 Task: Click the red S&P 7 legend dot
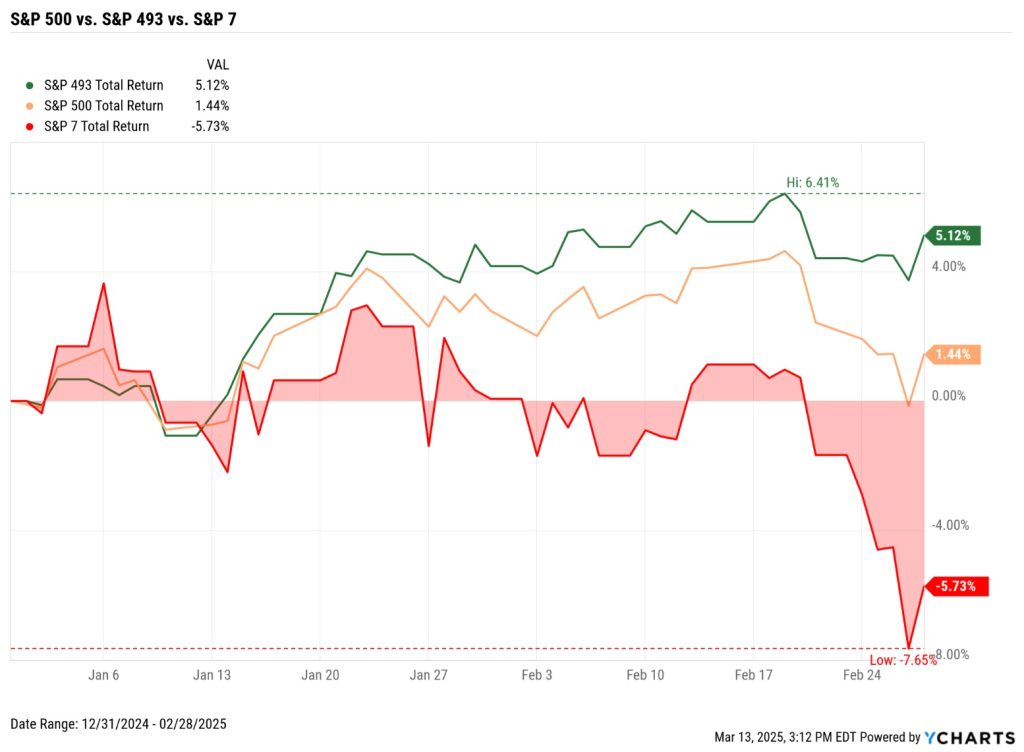coord(29,127)
